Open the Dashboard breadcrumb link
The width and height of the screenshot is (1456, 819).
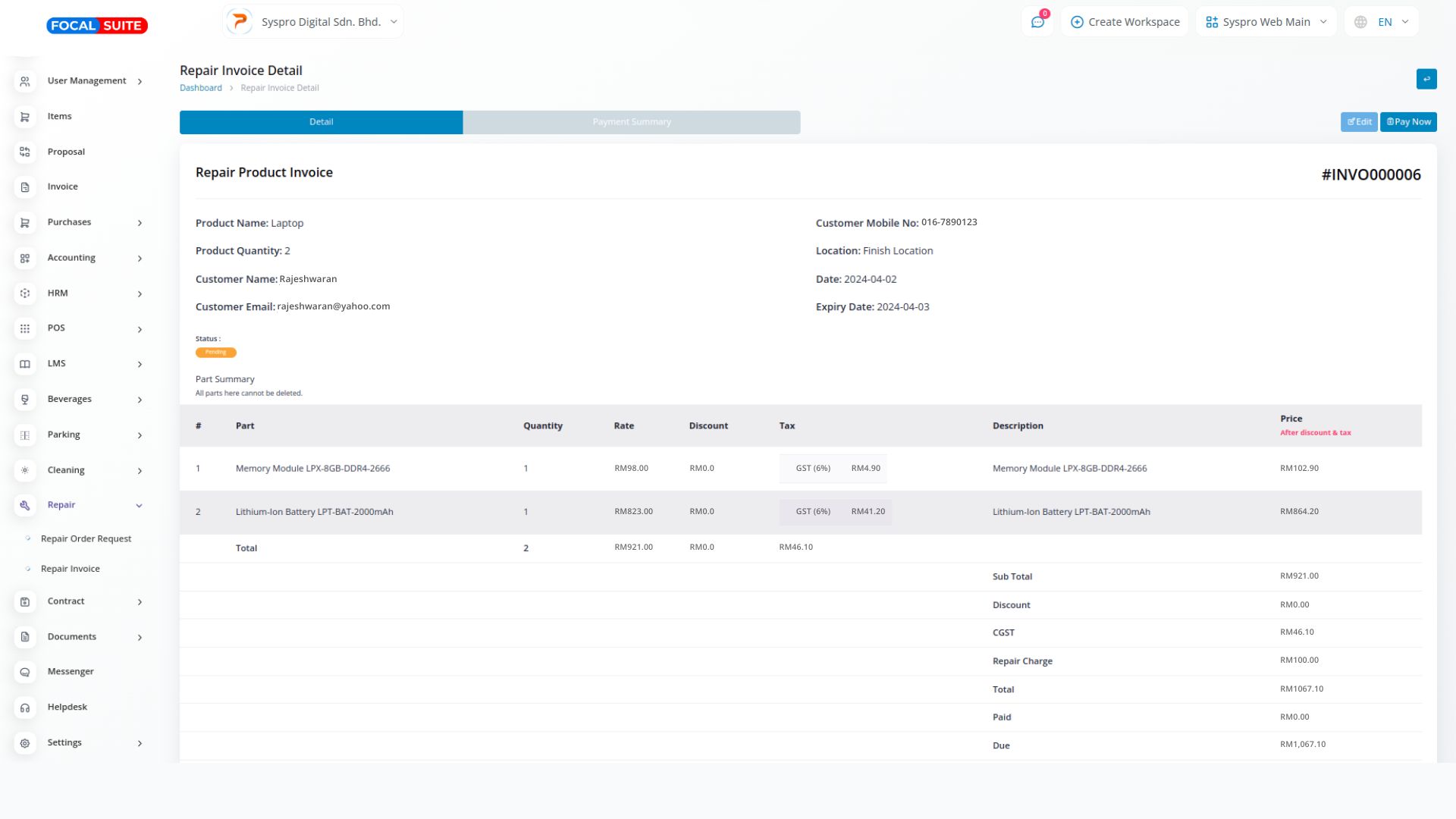pos(201,88)
